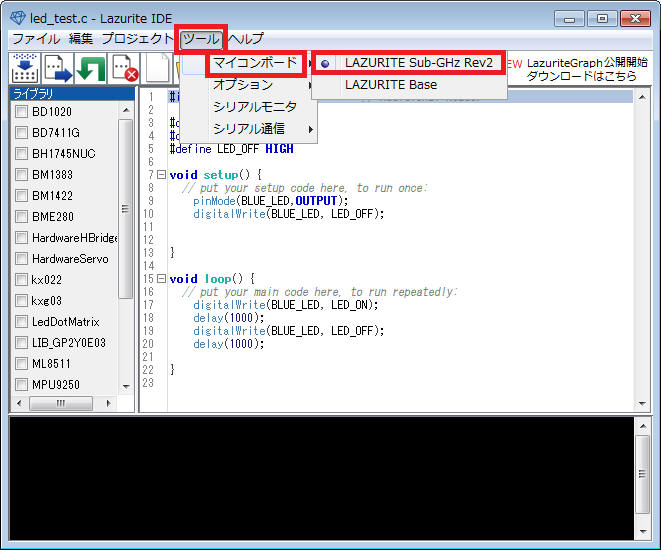Click the build and write to board icon
Image resolution: width=661 pixels, height=550 pixels.
[x=24, y=68]
